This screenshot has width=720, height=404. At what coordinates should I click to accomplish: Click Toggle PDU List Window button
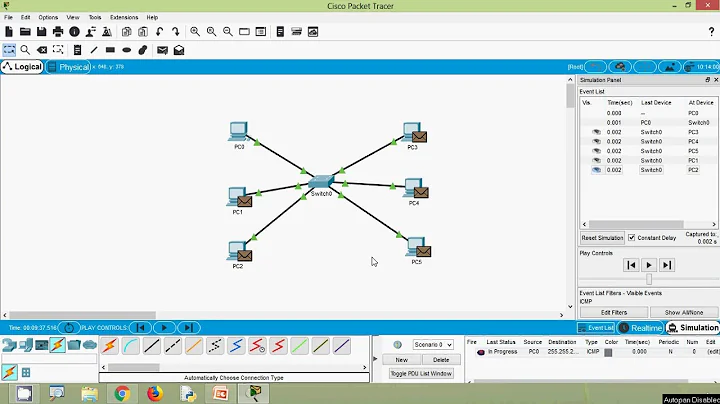(x=421, y=373)
